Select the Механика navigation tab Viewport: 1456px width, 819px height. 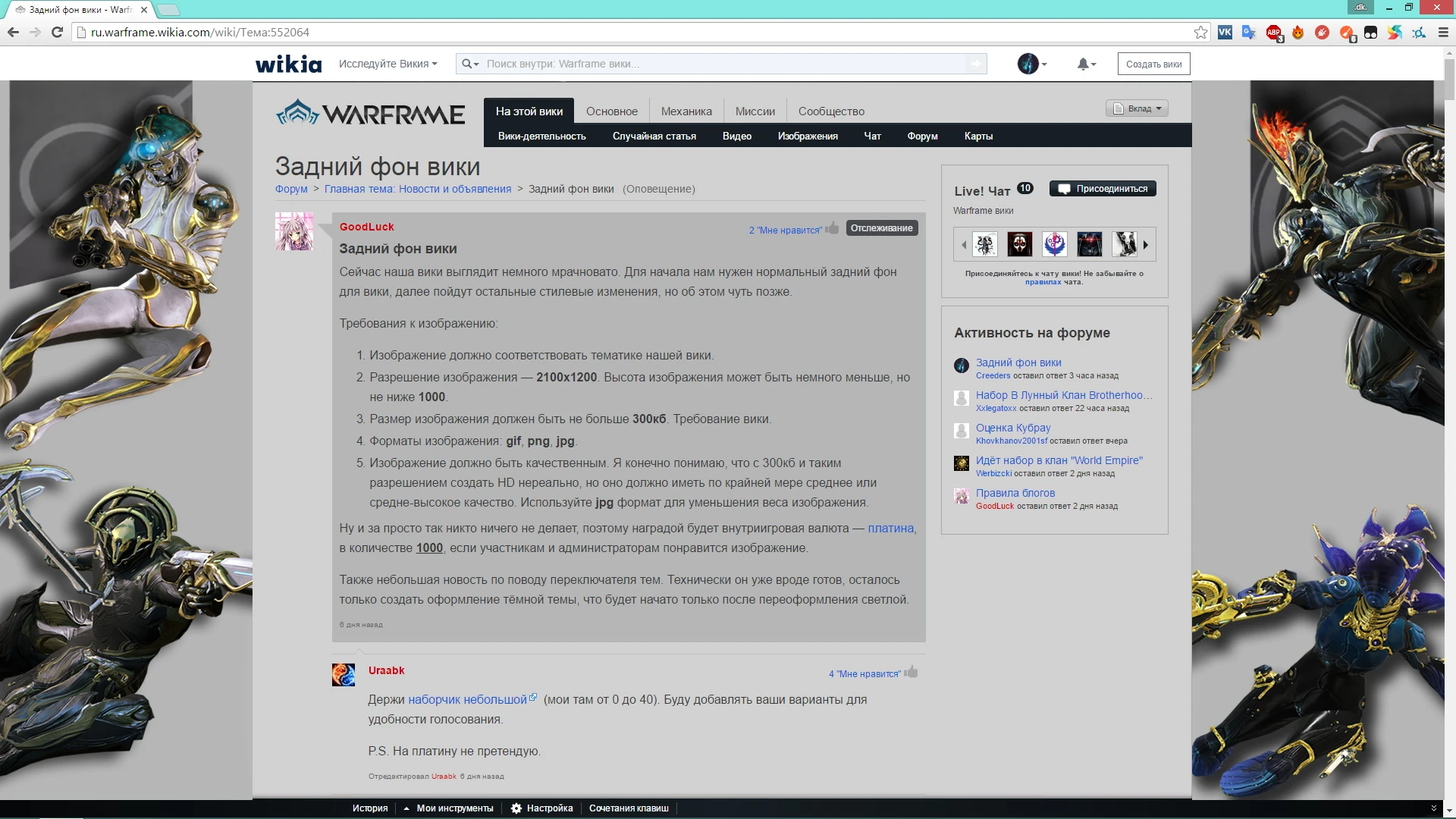click(686, 111)
